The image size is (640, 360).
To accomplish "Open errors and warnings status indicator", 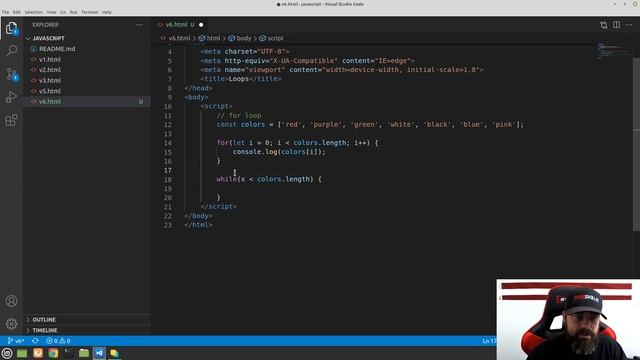I will (58, 341).
